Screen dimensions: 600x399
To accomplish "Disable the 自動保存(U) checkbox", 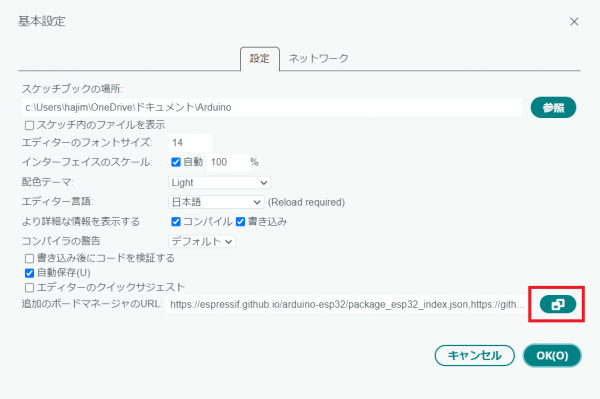I will click(x=29, y=273).
